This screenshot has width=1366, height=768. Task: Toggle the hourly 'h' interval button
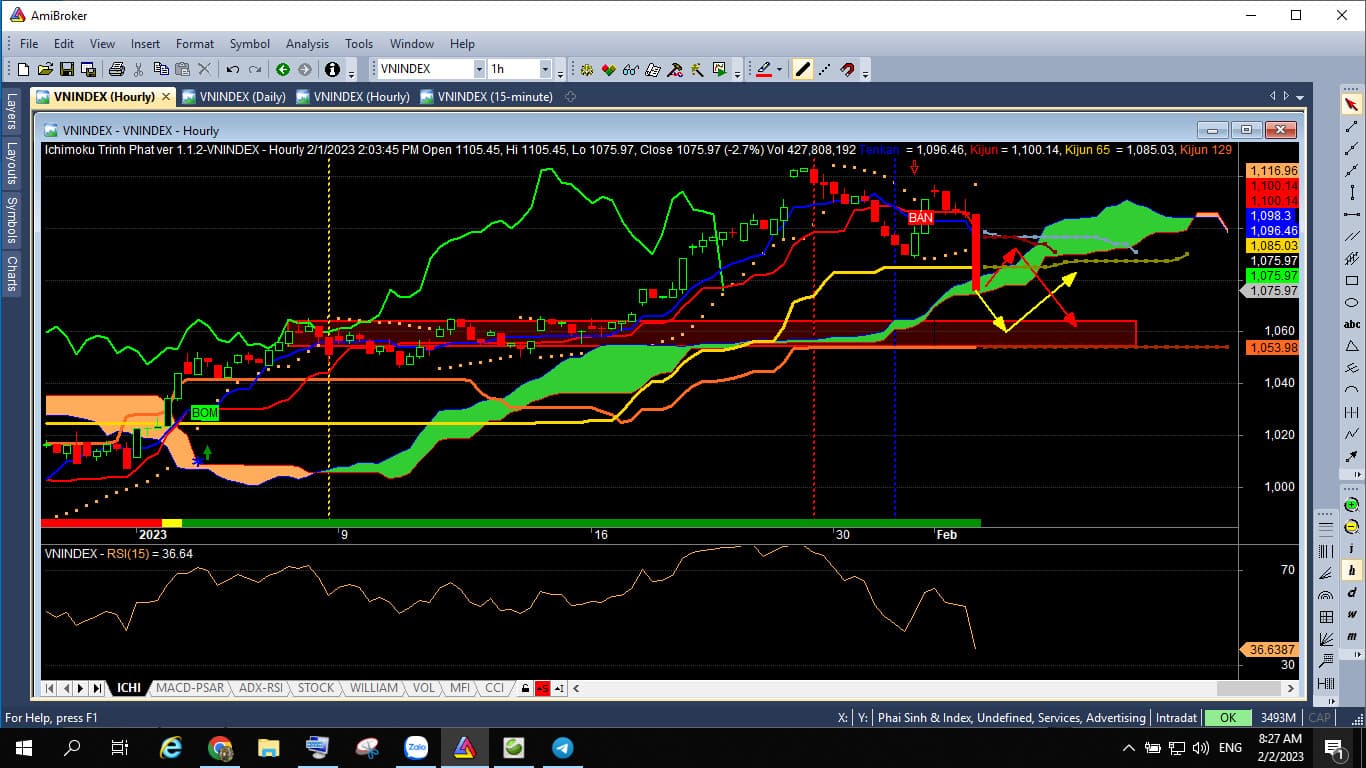click(x=1352, y=571)
